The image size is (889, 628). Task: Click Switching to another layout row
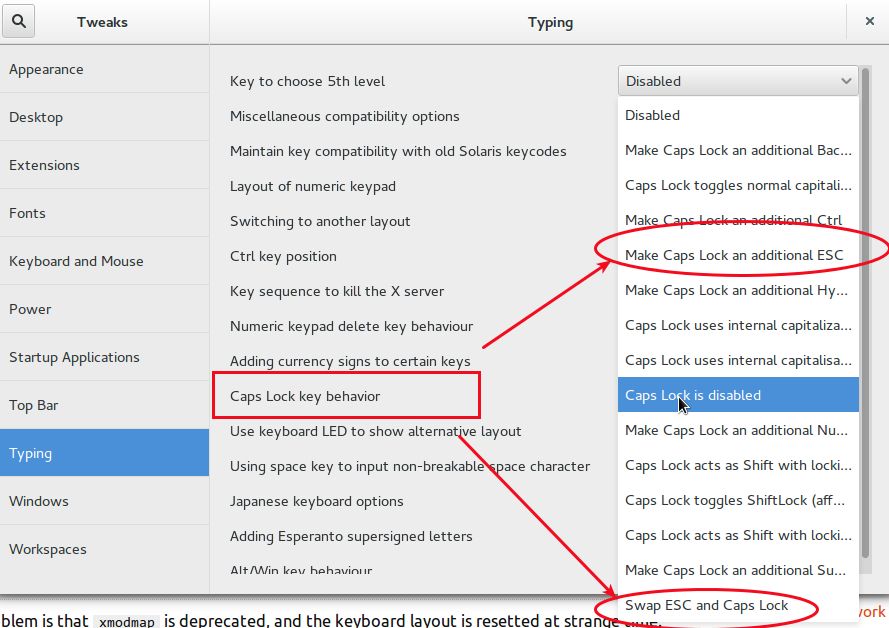[x=320, y=221]
